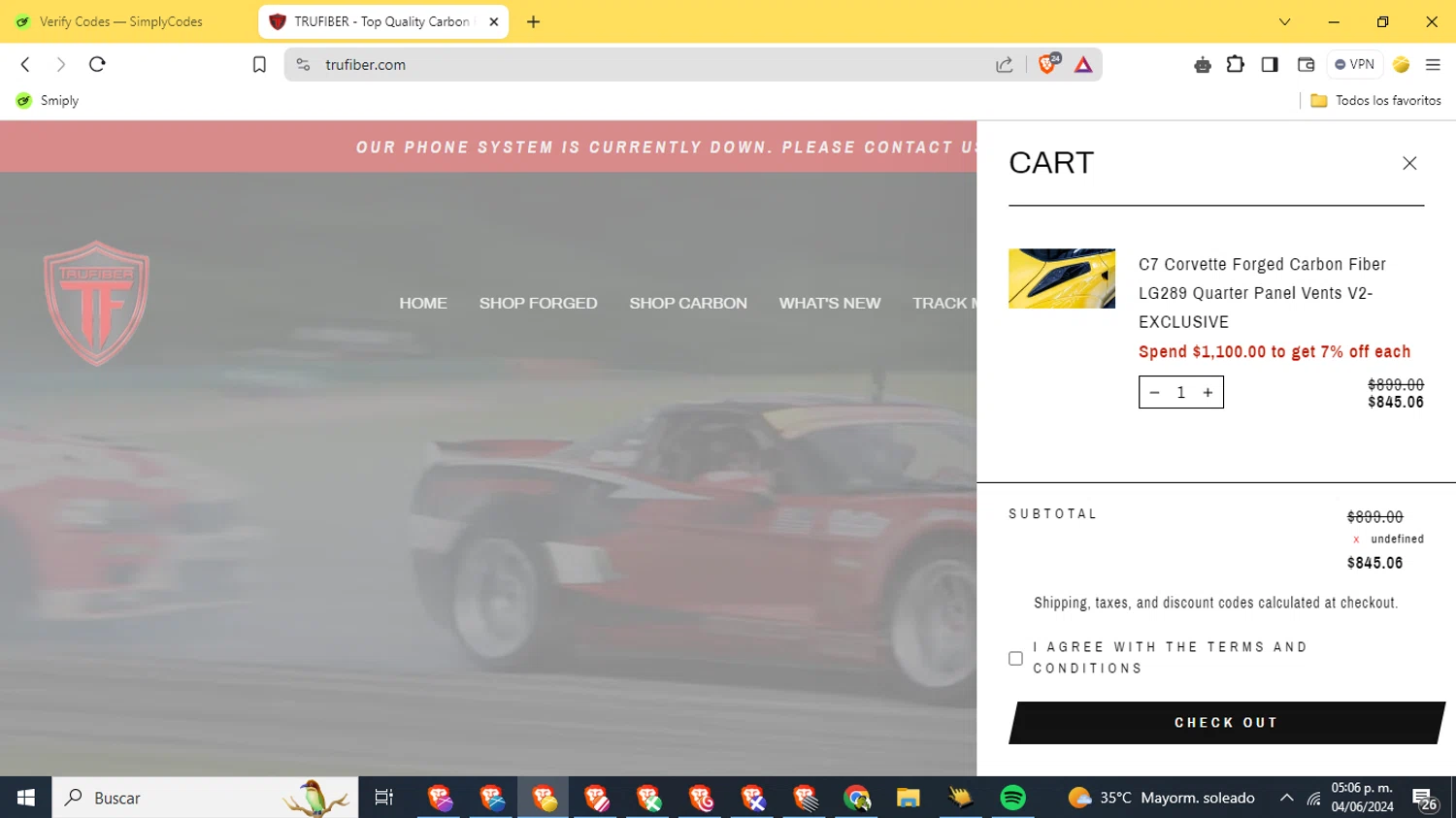Open the Windows Start menu
1456x818 pixels.
pos(26,798)
